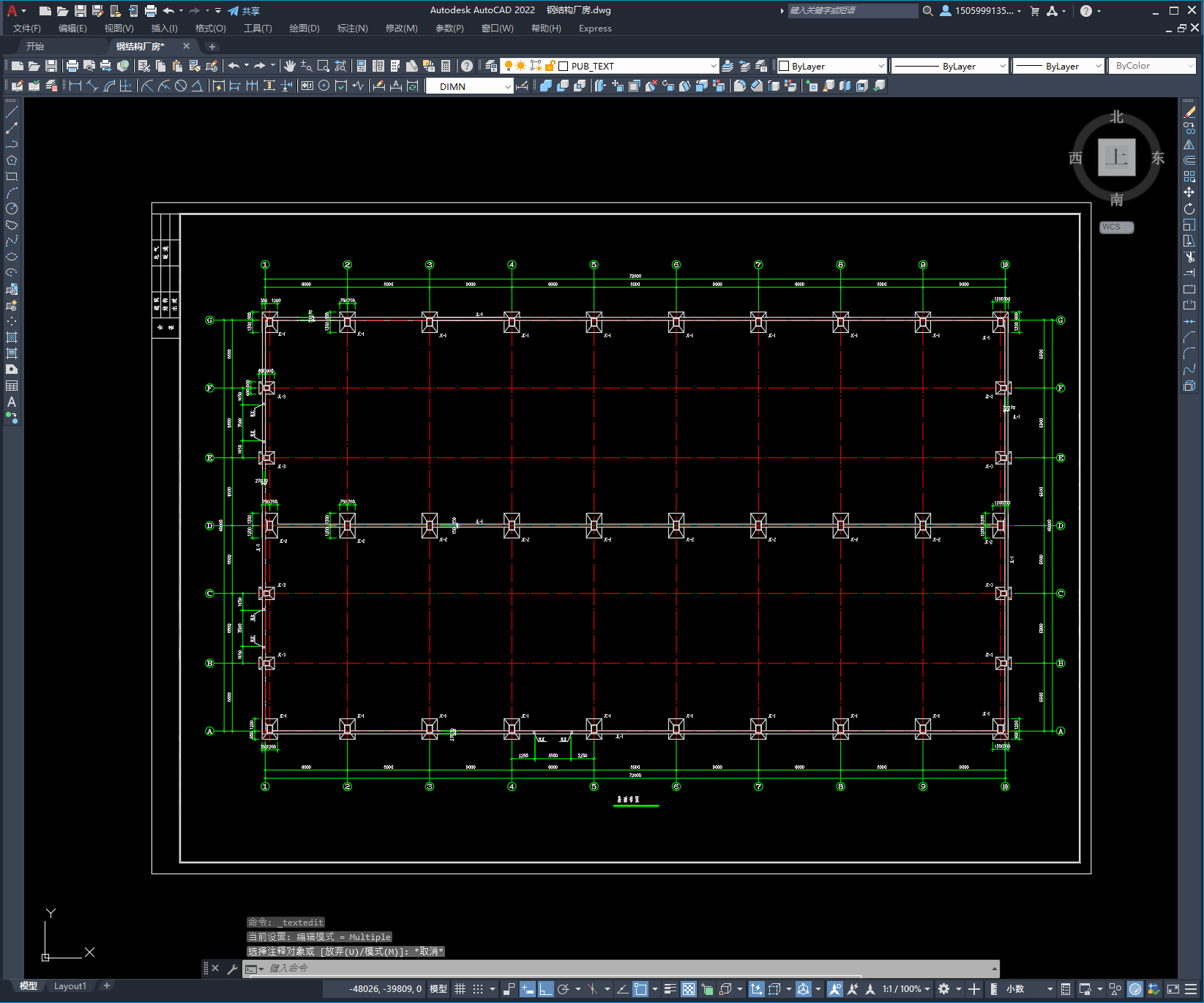Open the 标注(N) menu

pos(352,29)
